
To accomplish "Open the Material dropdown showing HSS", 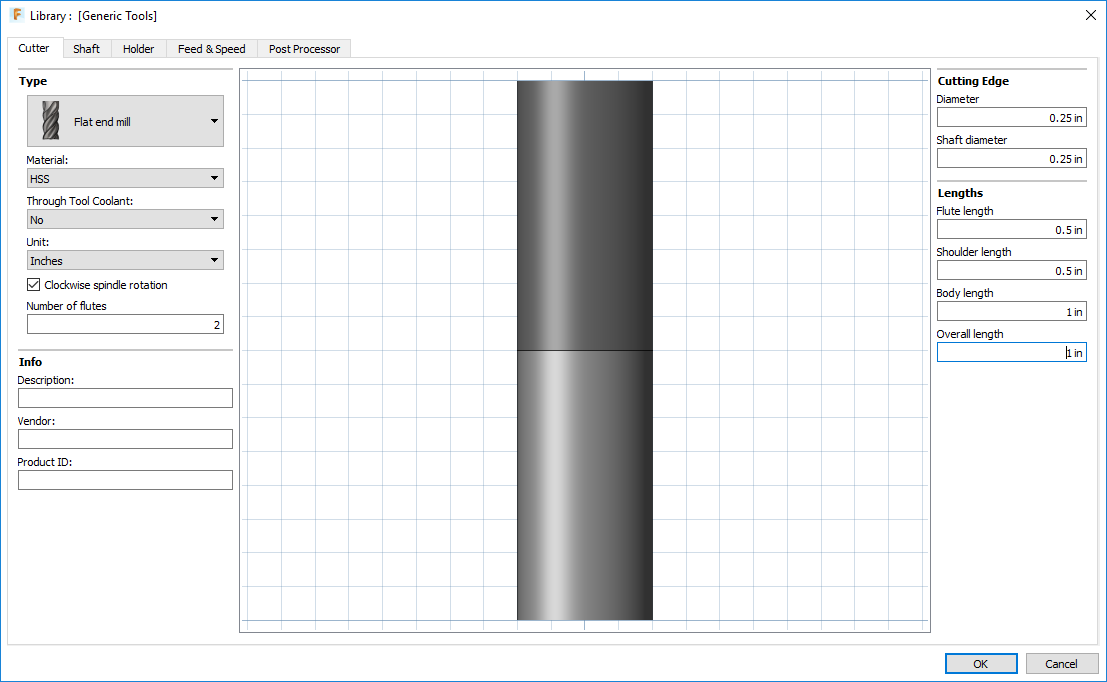I will tap(125, 179).
